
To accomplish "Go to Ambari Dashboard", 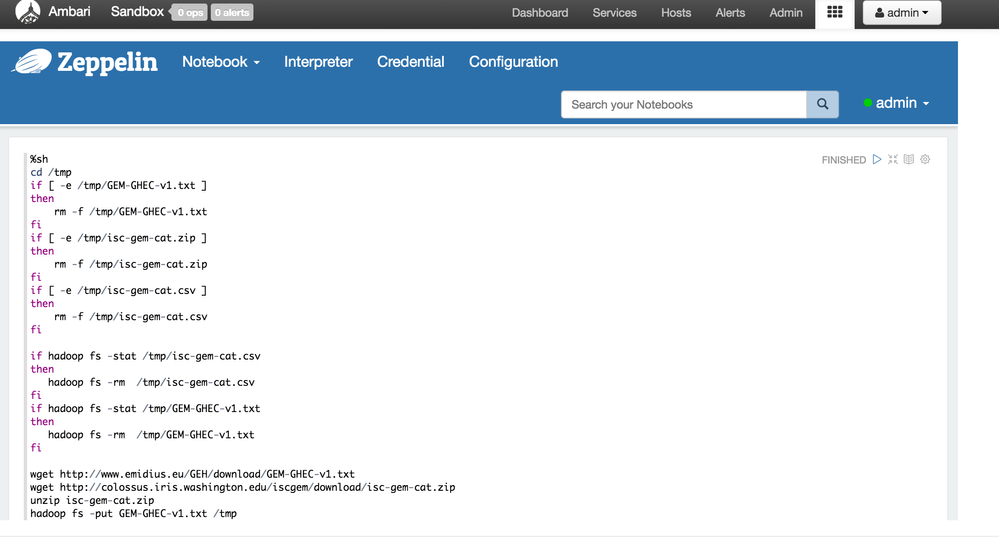I will (540, 13).
